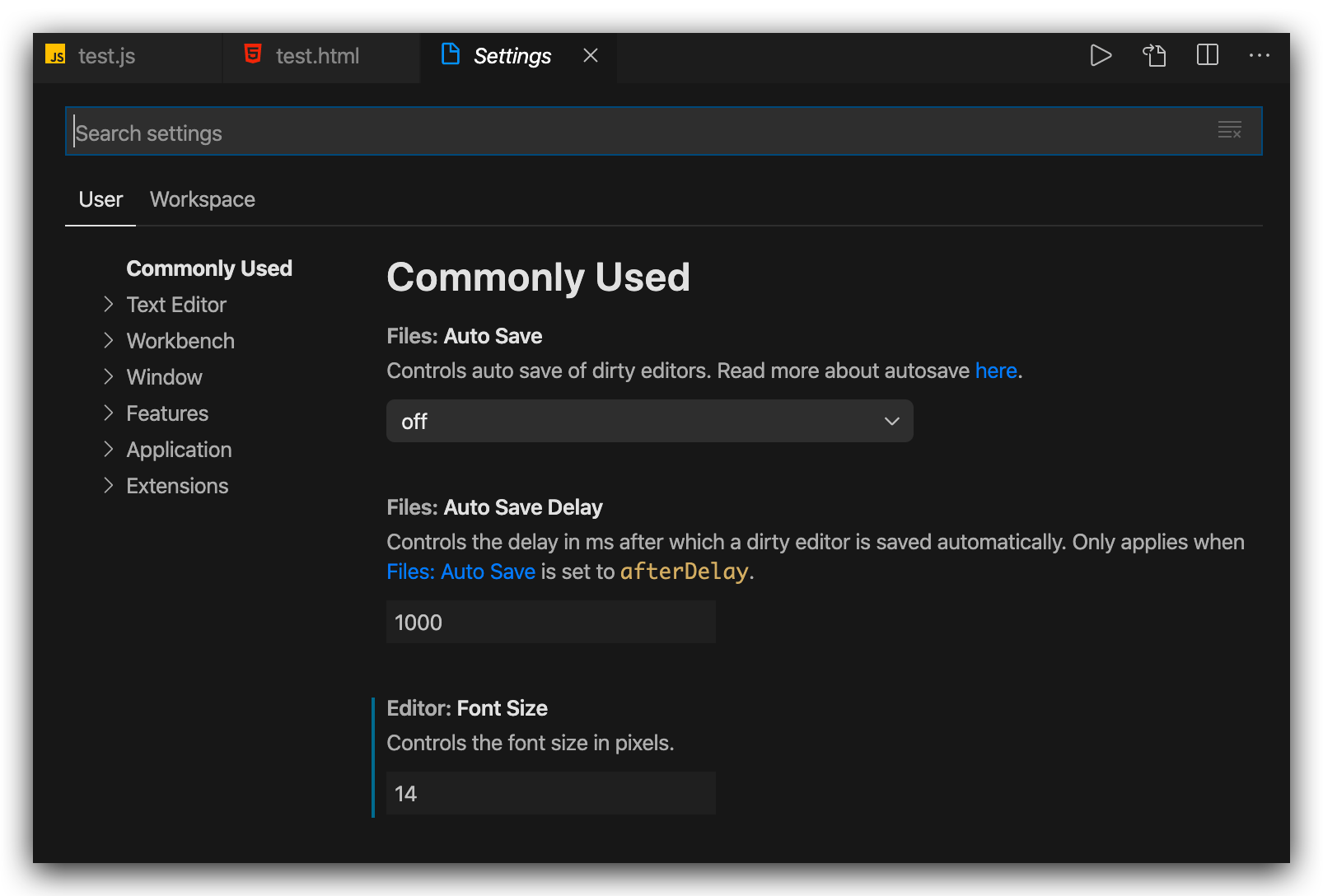Click the HTML5 icon on test.html tab
The width and height of the screenshot is (1323, 896).
pyautogui.click(x=253, y=54)
